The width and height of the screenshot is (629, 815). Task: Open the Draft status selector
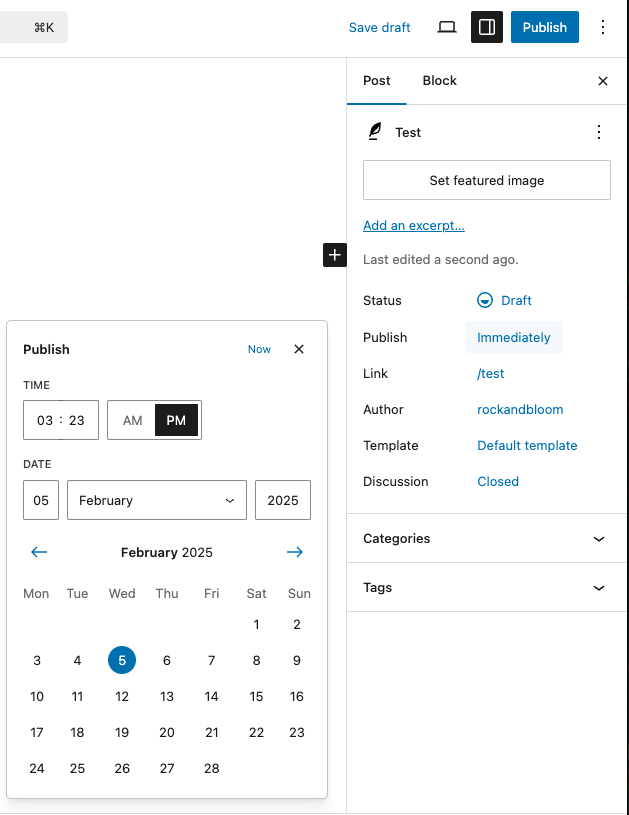[x=505, y=300]
